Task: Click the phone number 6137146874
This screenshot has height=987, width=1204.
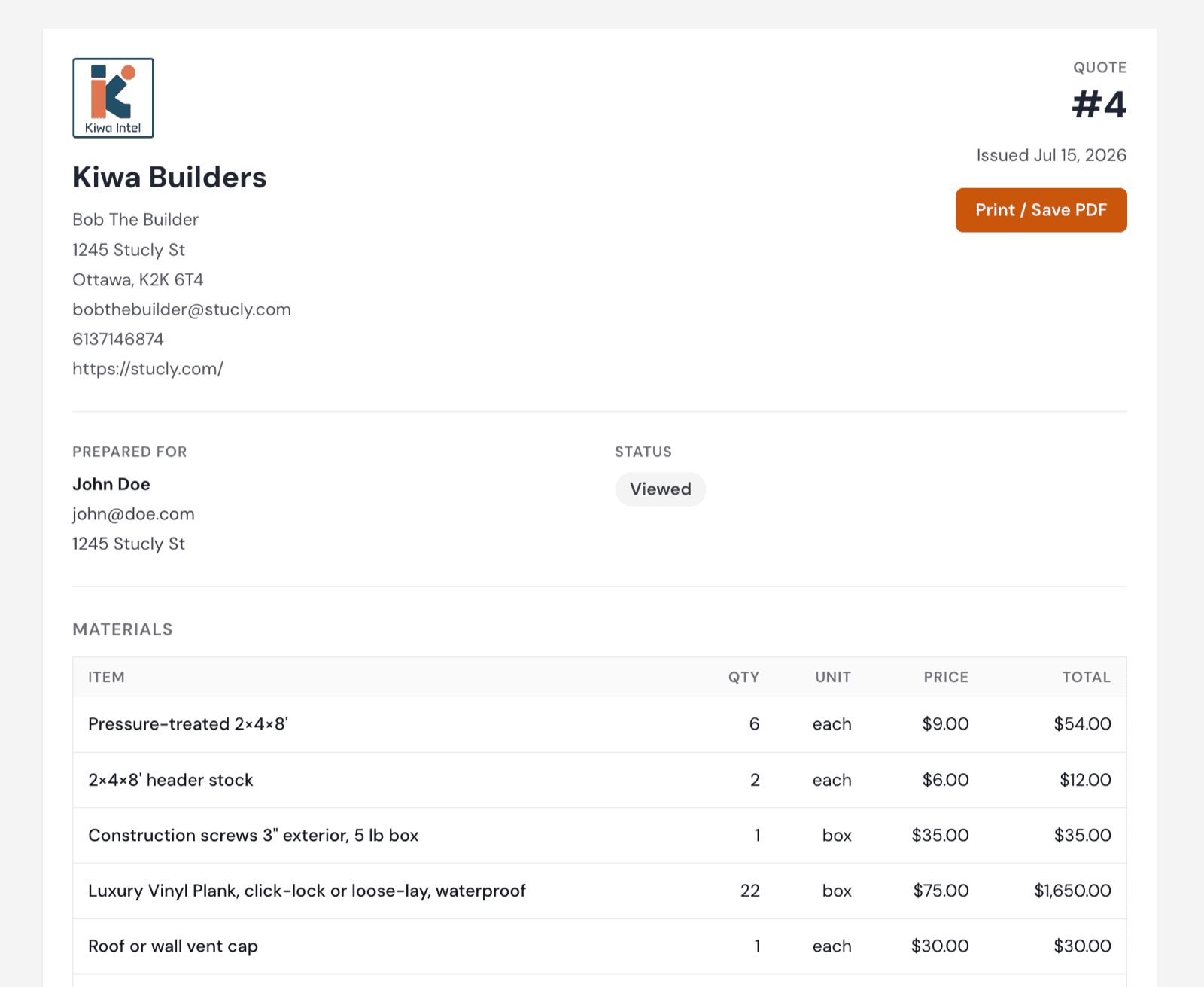Action: point(118,340)
